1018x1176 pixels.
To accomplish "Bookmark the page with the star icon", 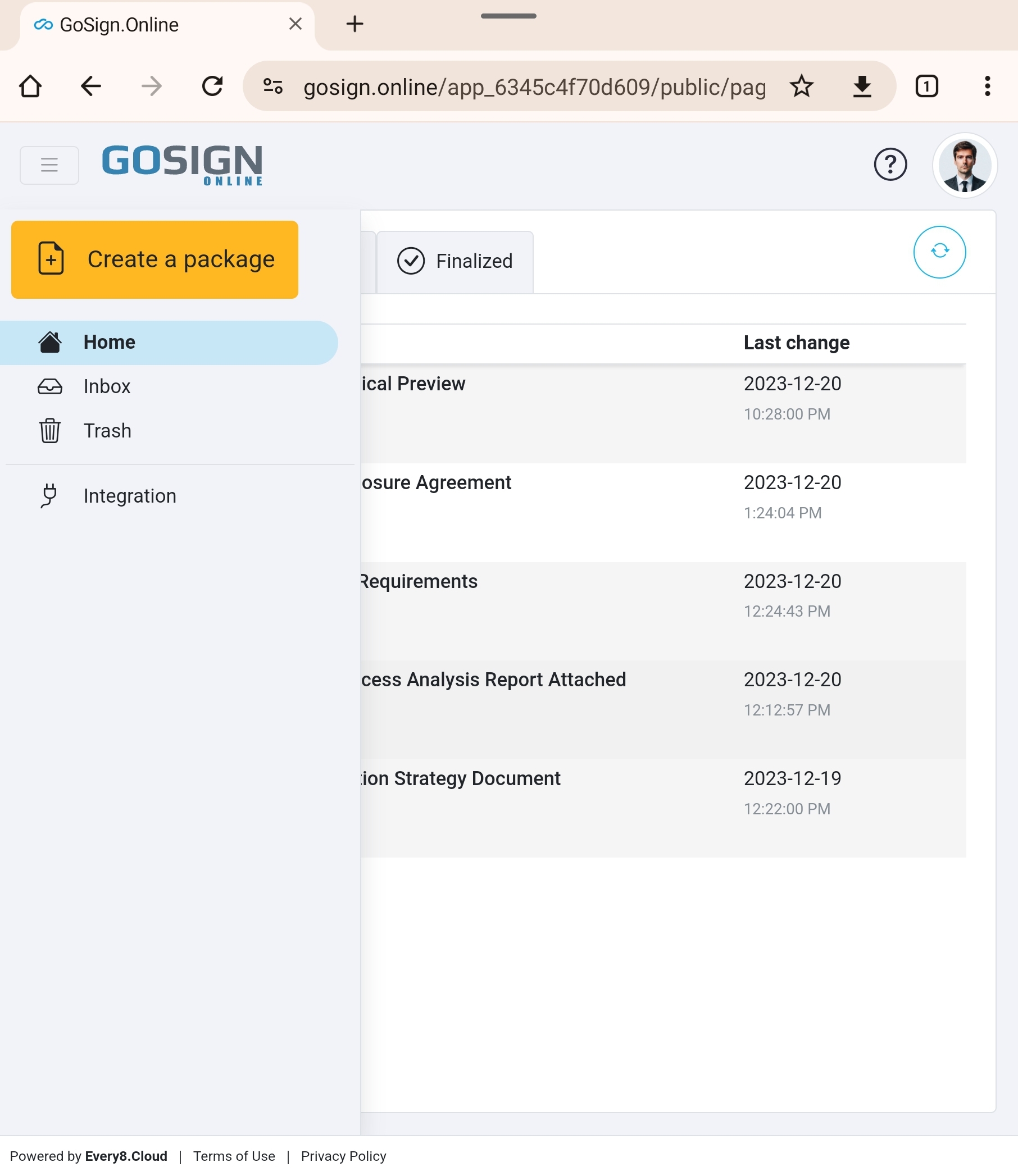I will [802, 86].
